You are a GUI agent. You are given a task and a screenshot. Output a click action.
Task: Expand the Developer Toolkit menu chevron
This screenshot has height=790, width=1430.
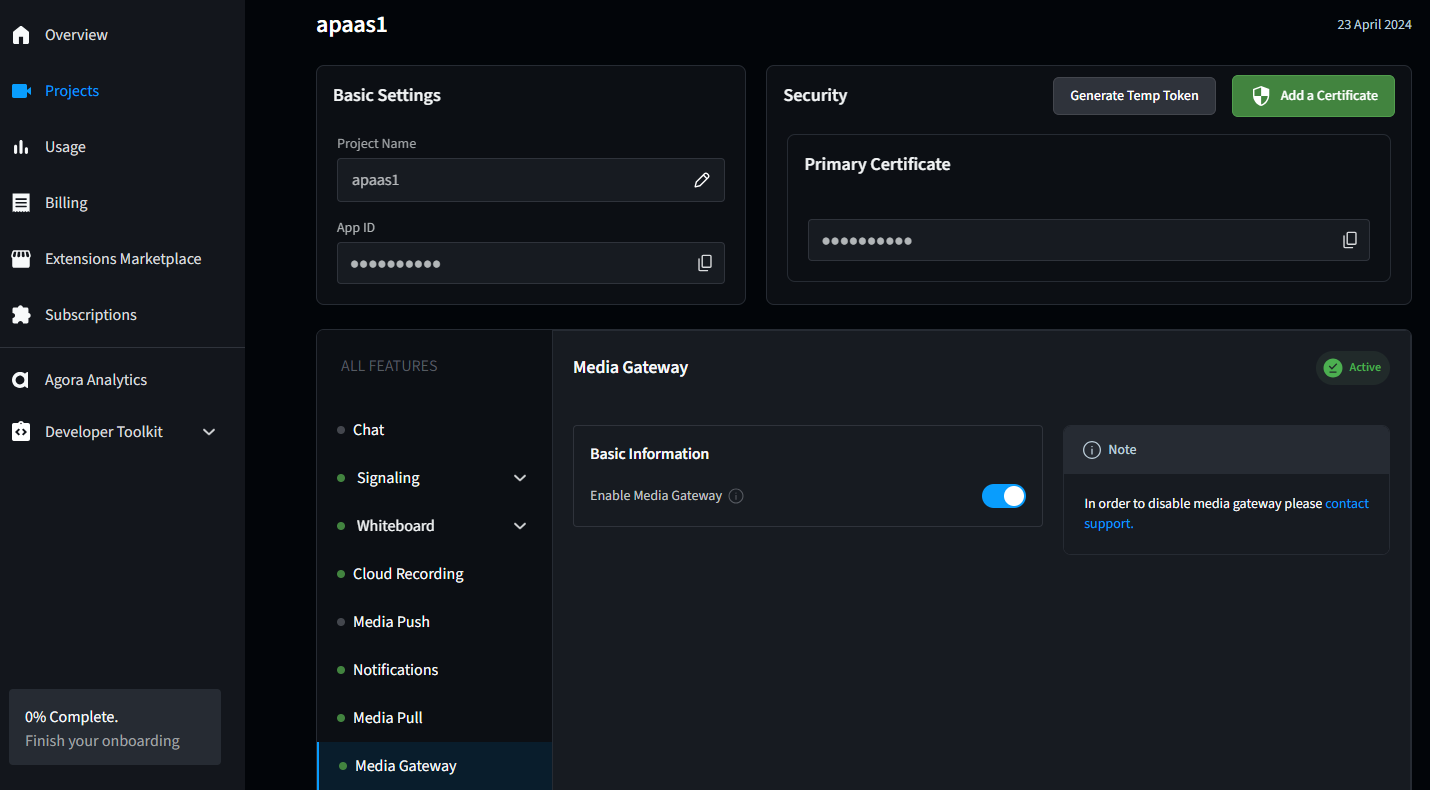[x=209, y=432]
